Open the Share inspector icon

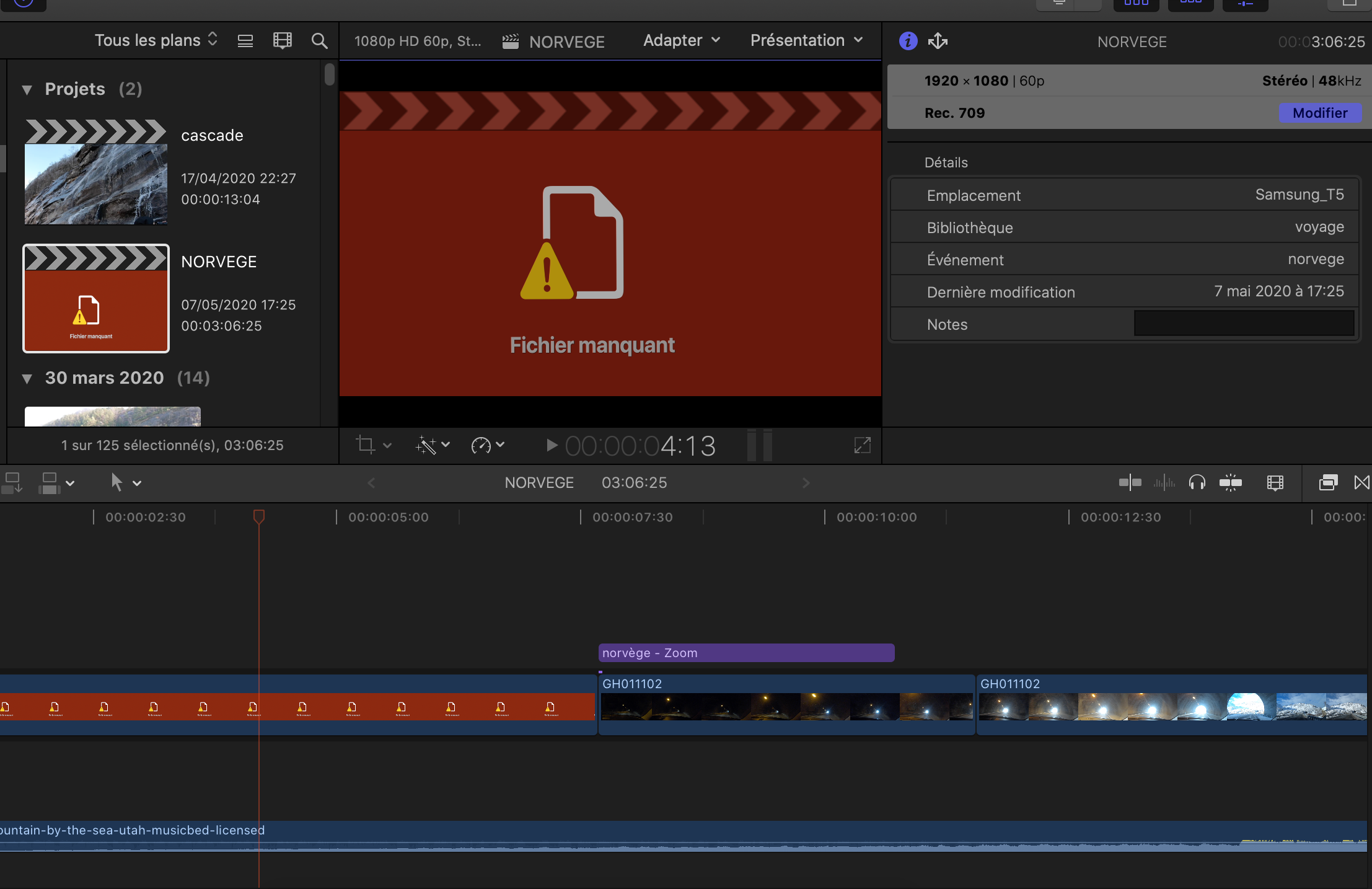(x=938, y=41)
